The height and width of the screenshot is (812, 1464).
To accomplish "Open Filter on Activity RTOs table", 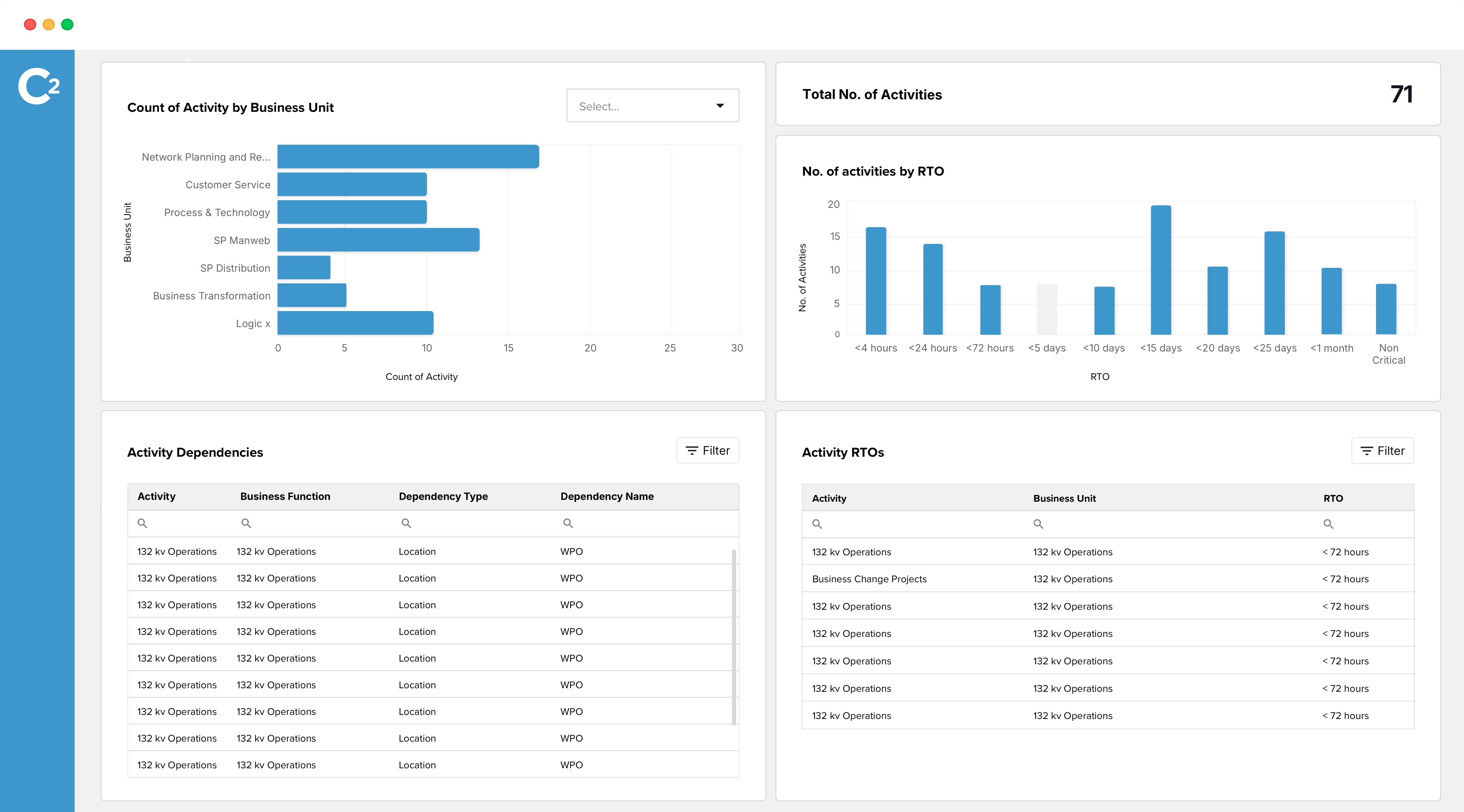I will click(1382, 451).
